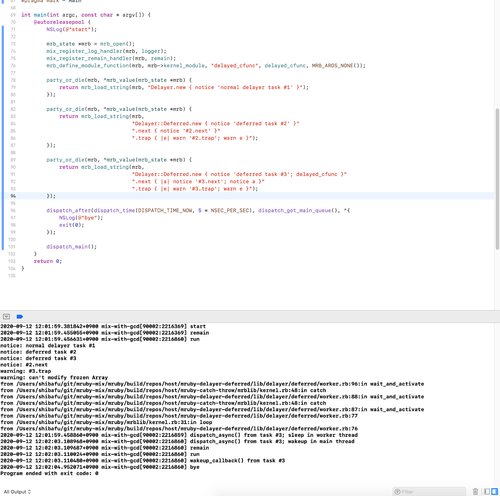Add breakpoint at line 94 gutter
The width and height of the screenshot is (500, 496).
[x=13, y=196]
